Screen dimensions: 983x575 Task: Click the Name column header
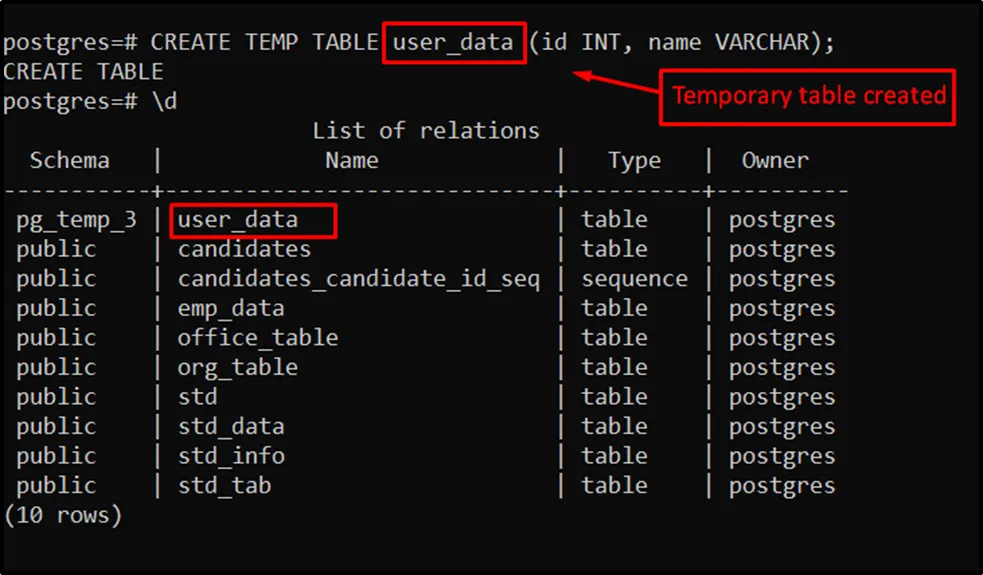[x=352, y=161]
